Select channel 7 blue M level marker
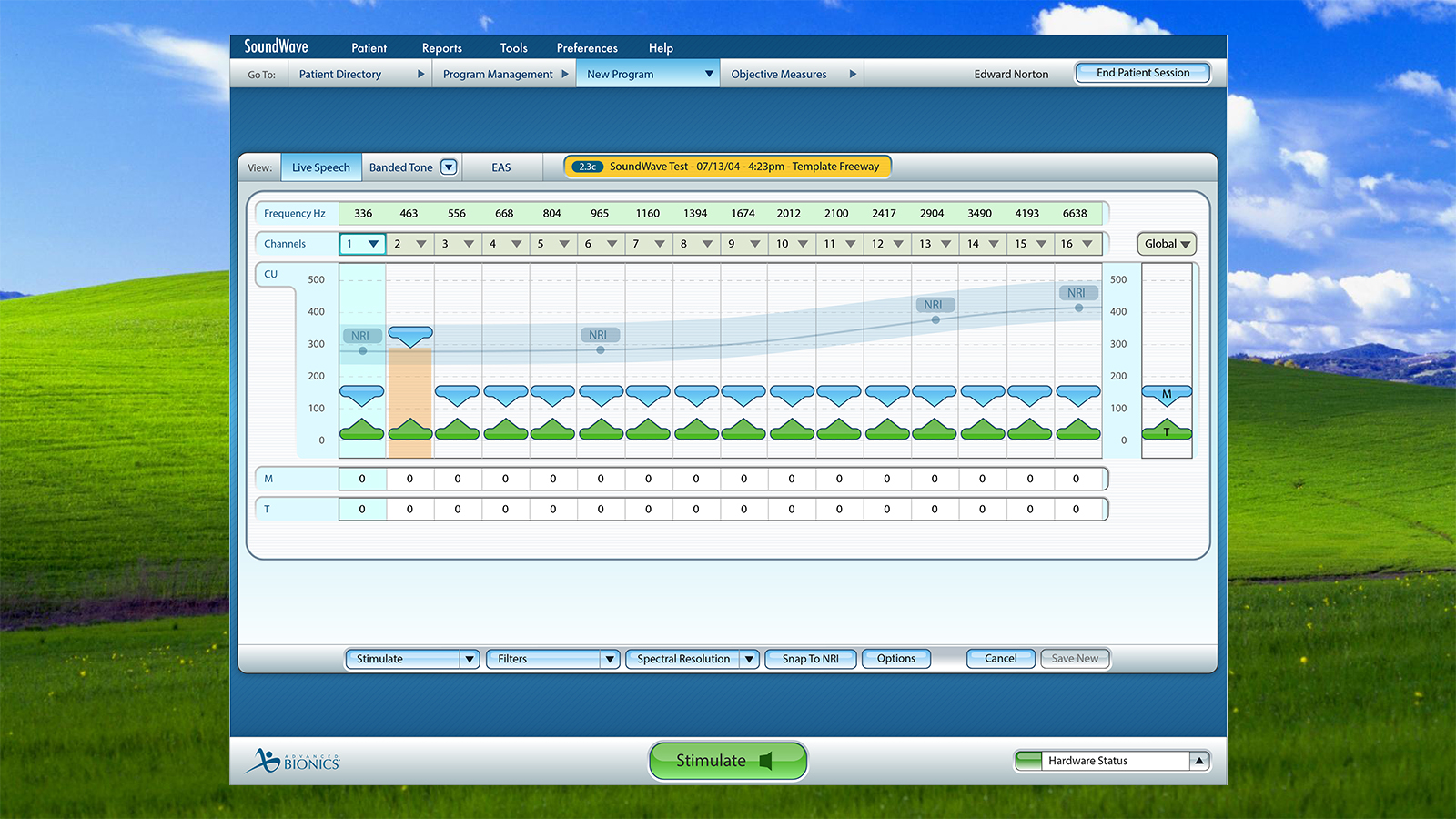 648,395
